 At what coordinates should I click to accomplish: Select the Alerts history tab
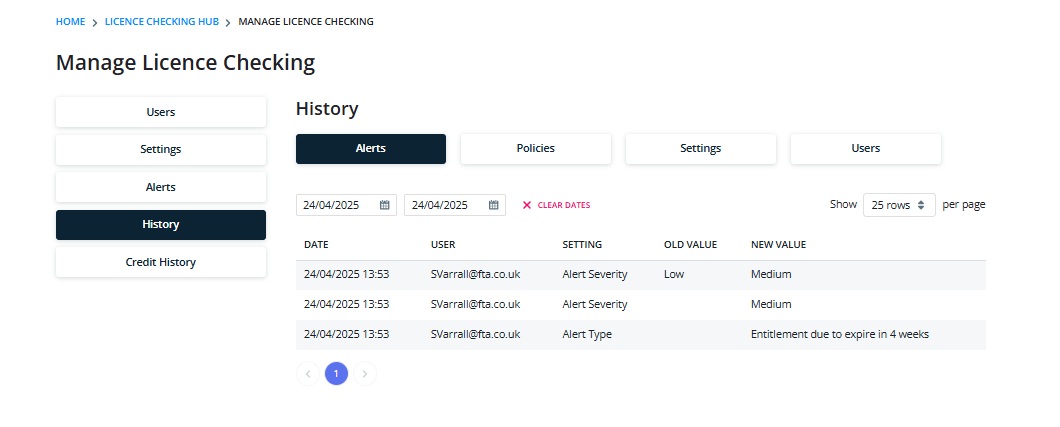click(x=370, y=149)
